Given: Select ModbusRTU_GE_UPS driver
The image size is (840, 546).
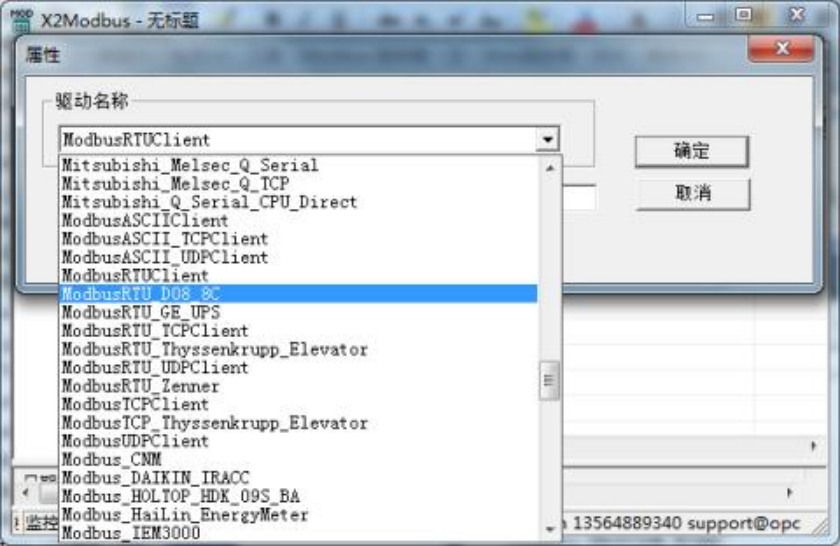Looking at the screenshot, I should tap(298, 312).
